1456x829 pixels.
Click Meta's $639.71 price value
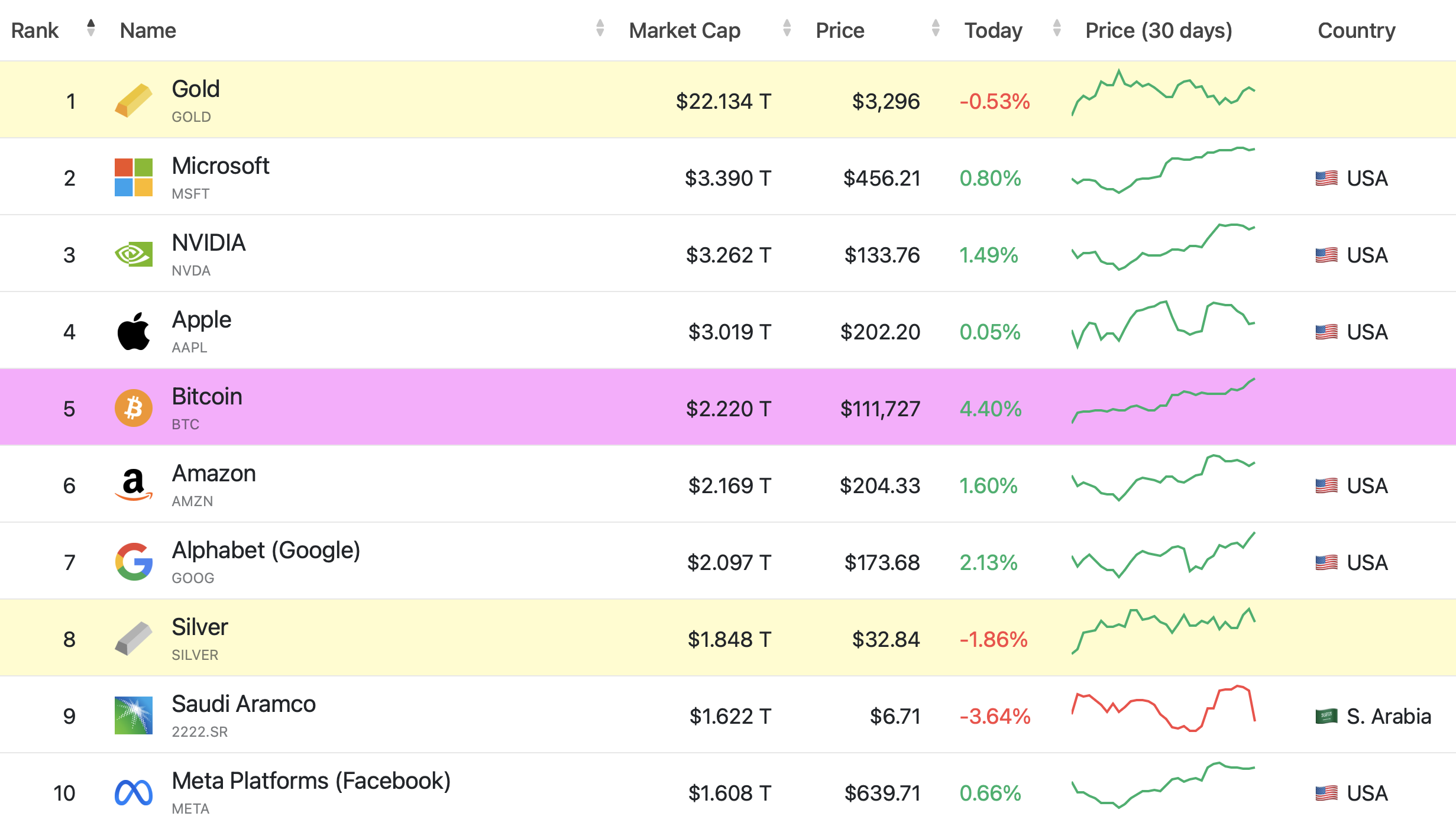882,793
